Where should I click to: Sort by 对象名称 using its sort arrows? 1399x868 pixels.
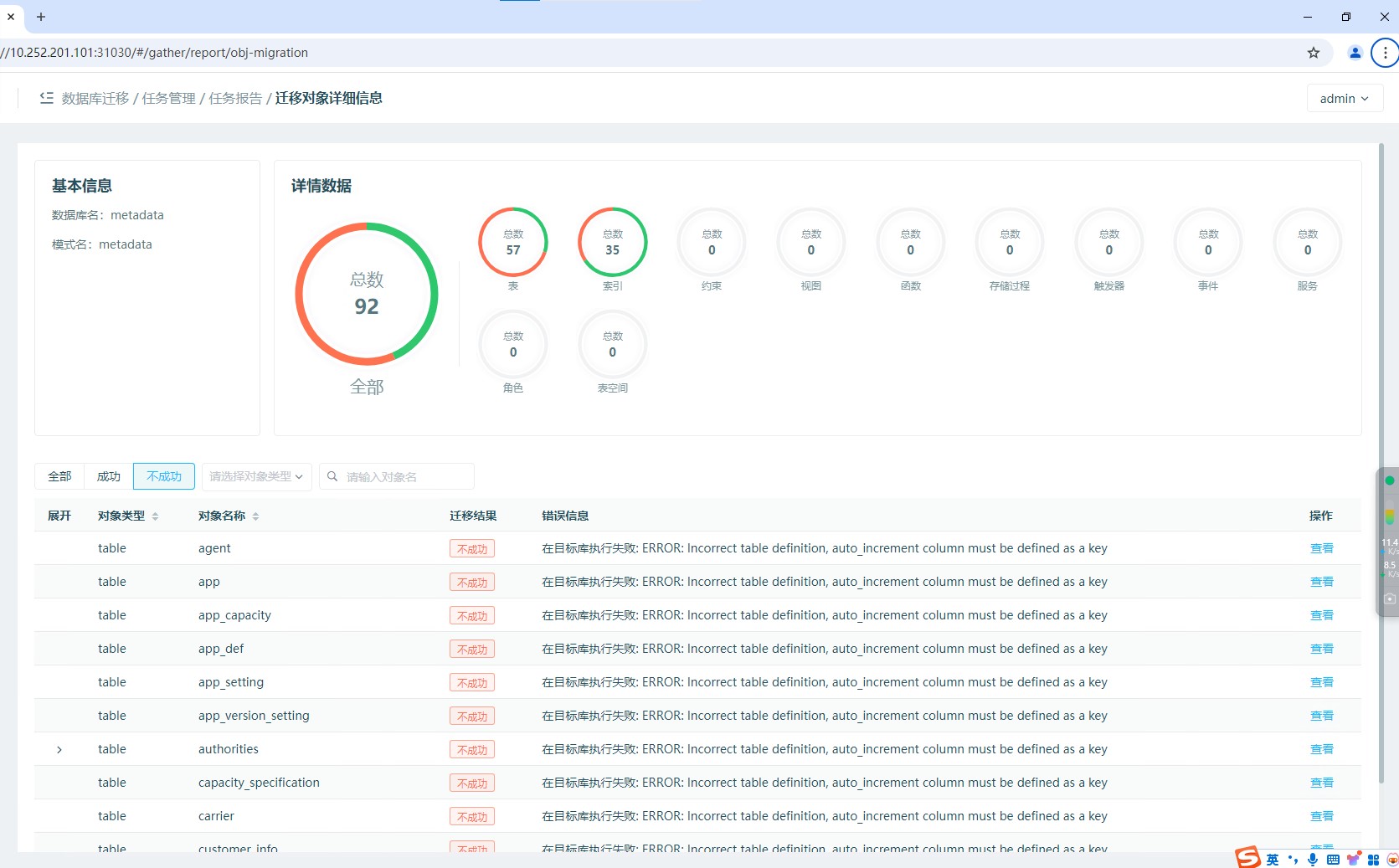coord(255,516)
